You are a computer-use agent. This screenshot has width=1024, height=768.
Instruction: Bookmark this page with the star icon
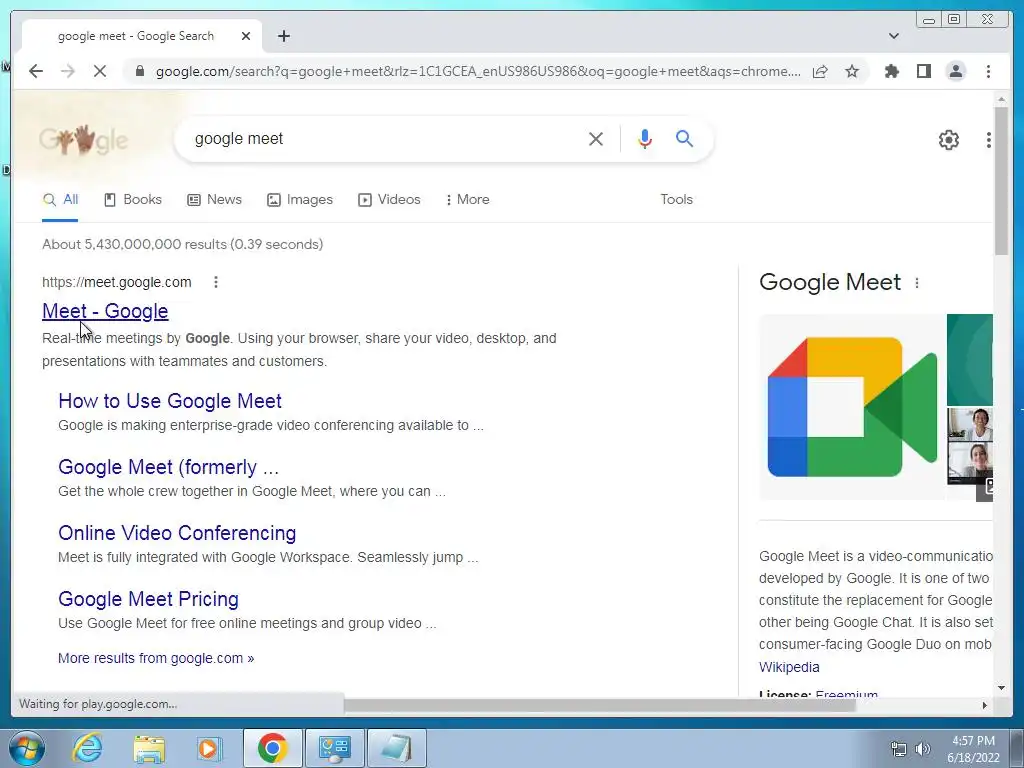coord(852,71)
